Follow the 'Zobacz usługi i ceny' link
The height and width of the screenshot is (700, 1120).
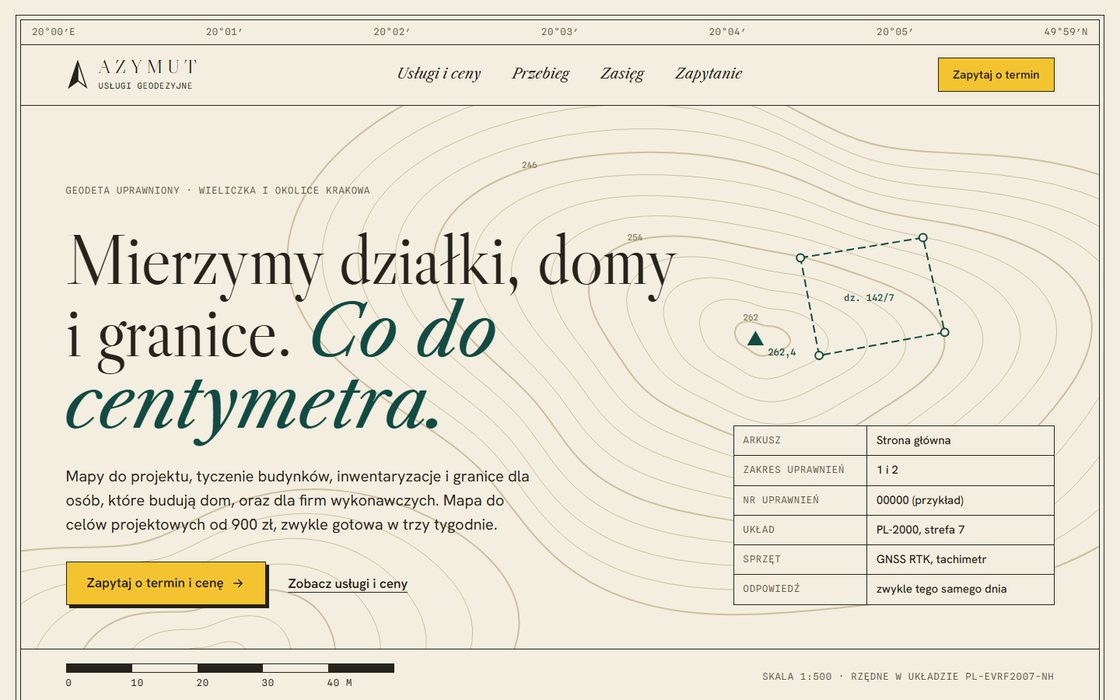click(348, 584)
